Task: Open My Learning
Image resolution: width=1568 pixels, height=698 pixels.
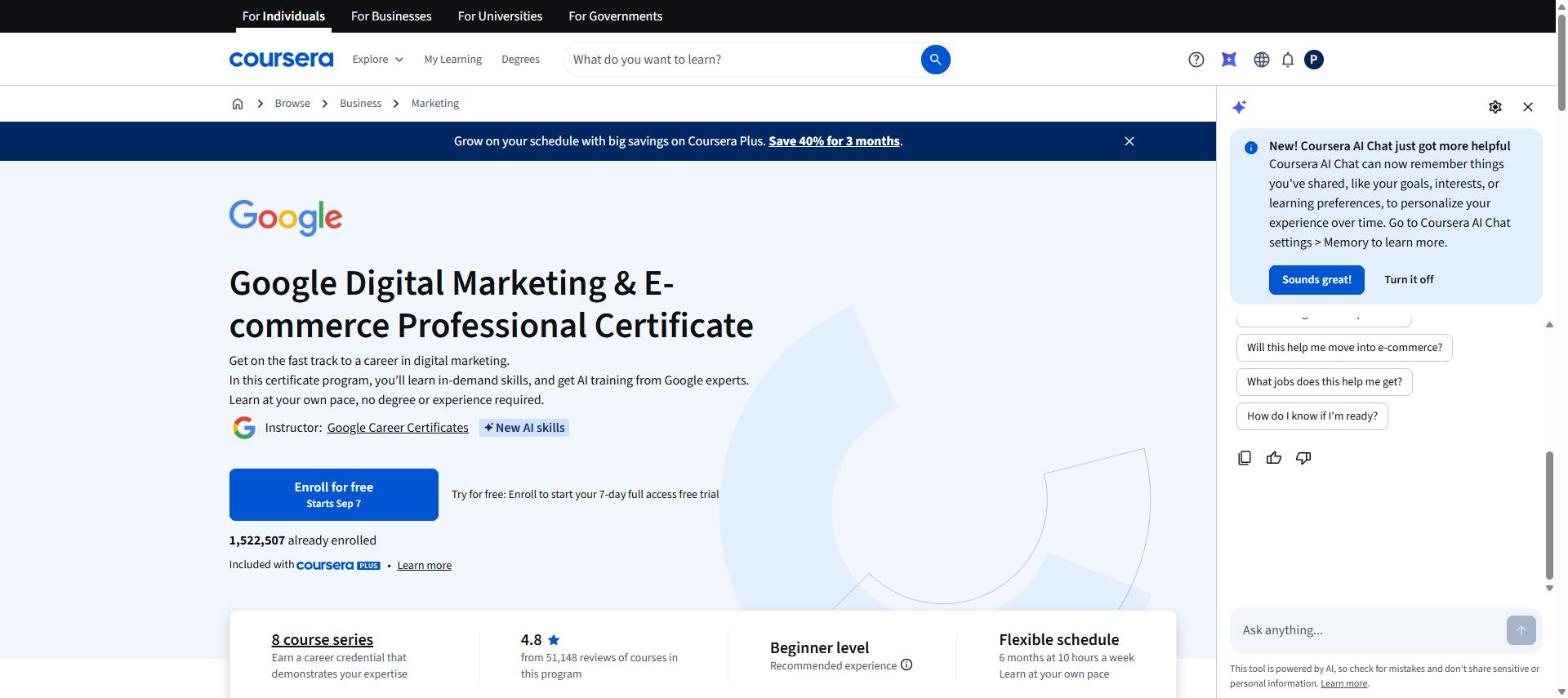Action: [453, 59]
